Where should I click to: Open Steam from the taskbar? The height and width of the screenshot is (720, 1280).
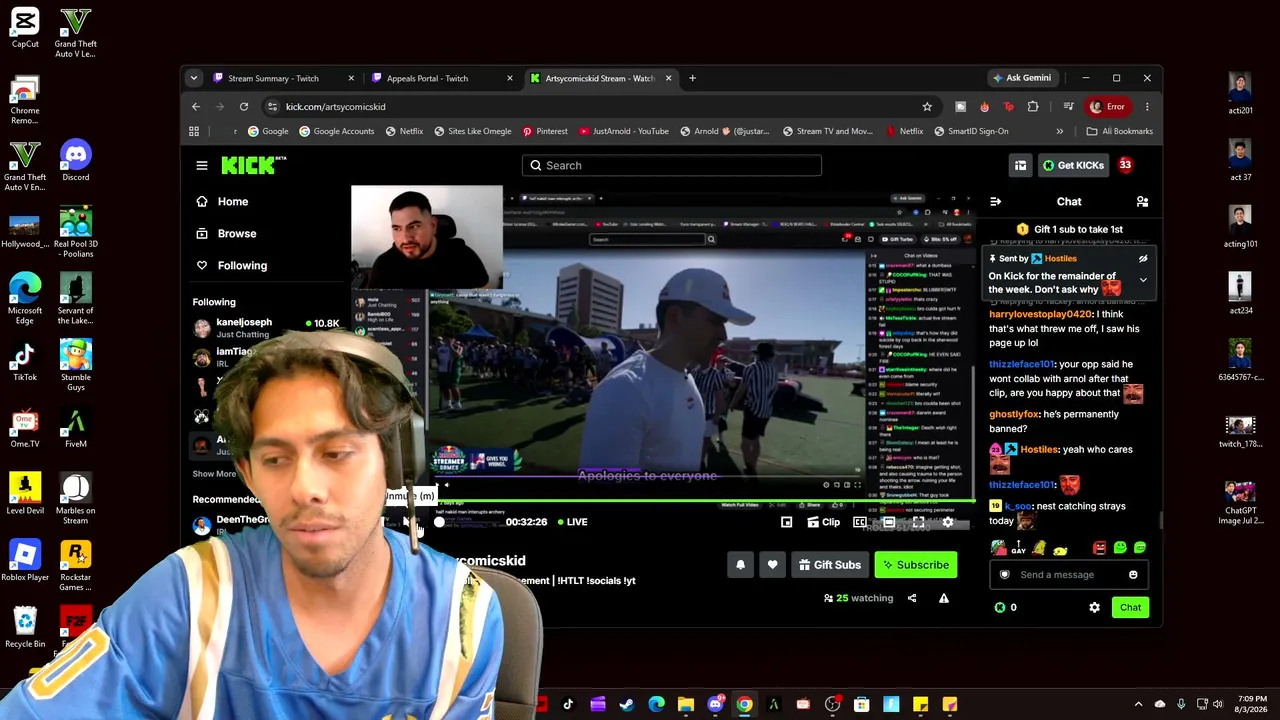(x=626, y=705)
